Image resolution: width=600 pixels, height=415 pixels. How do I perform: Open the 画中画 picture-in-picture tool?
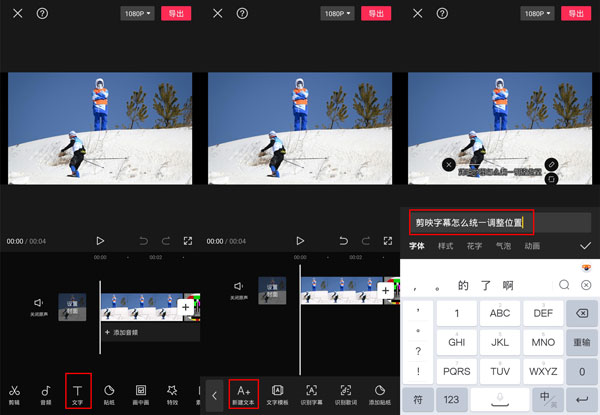tap(141, 394)
